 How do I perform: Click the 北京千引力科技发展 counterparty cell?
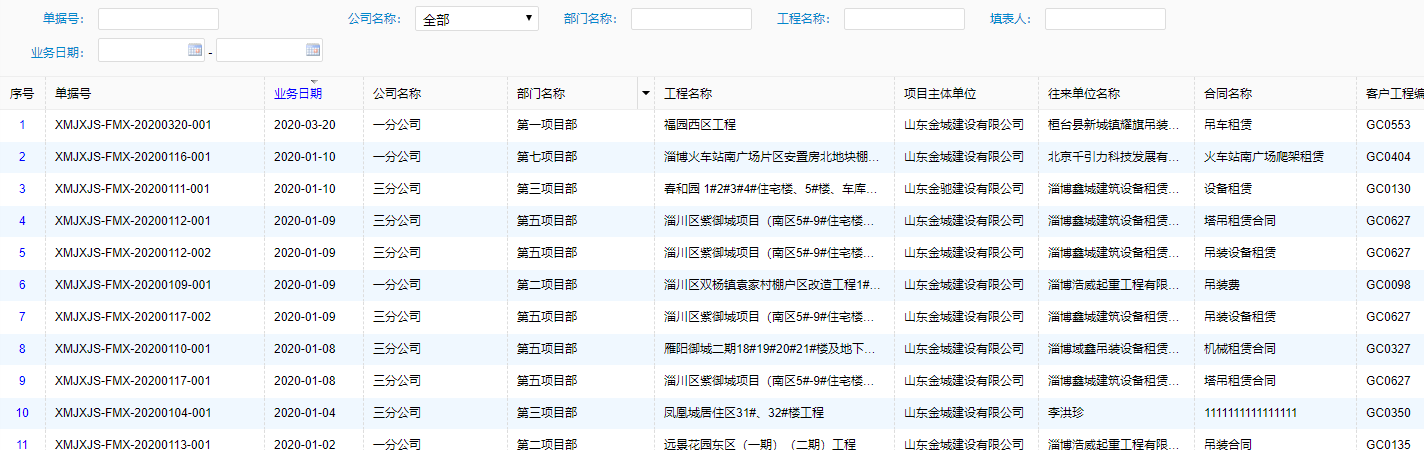(x=1114, y=157)
